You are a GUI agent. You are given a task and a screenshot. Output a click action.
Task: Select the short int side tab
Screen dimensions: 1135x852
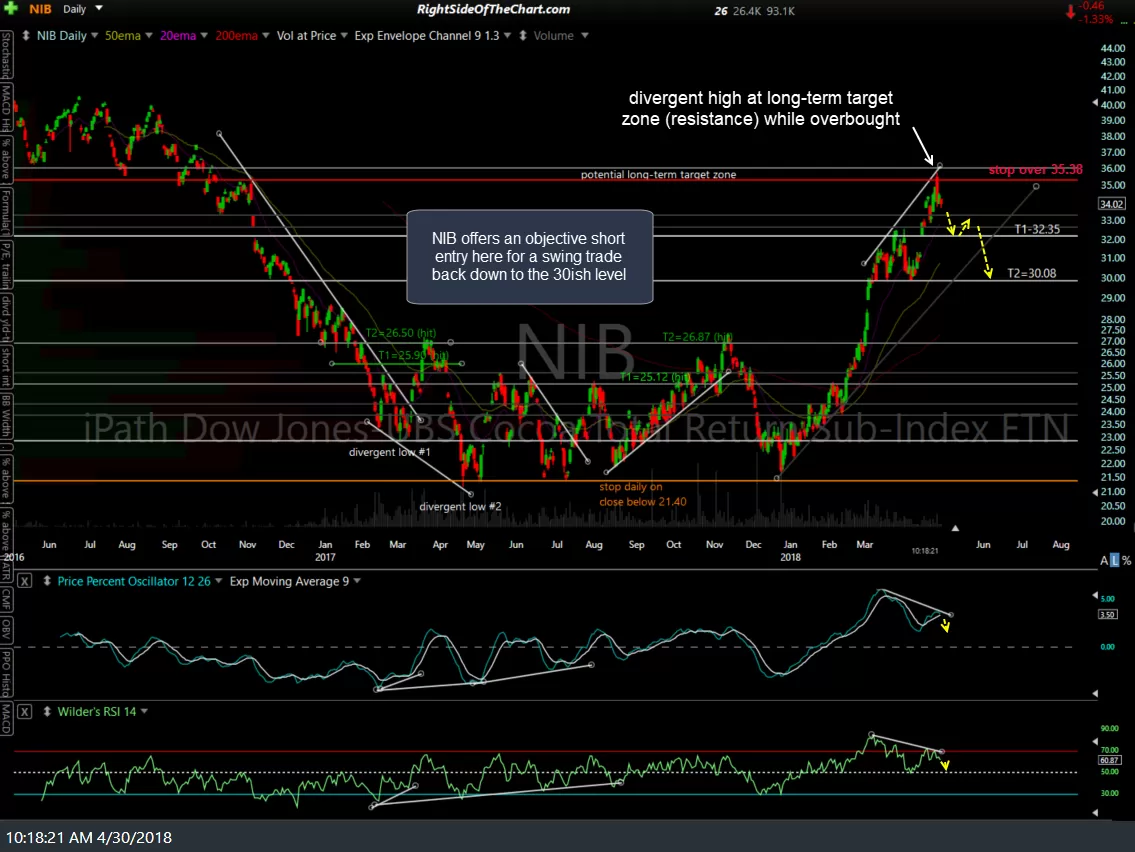pos(6,367)
